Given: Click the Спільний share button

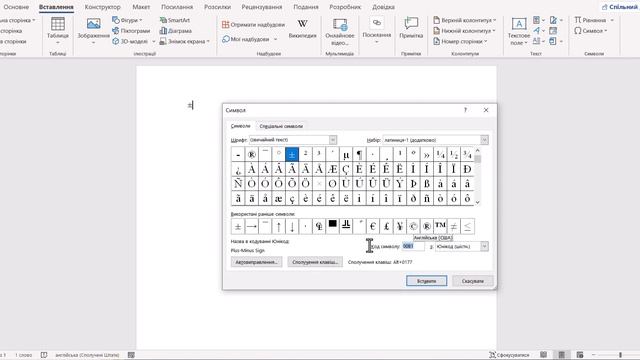Looking at the screenshot, I should point(620,7).
